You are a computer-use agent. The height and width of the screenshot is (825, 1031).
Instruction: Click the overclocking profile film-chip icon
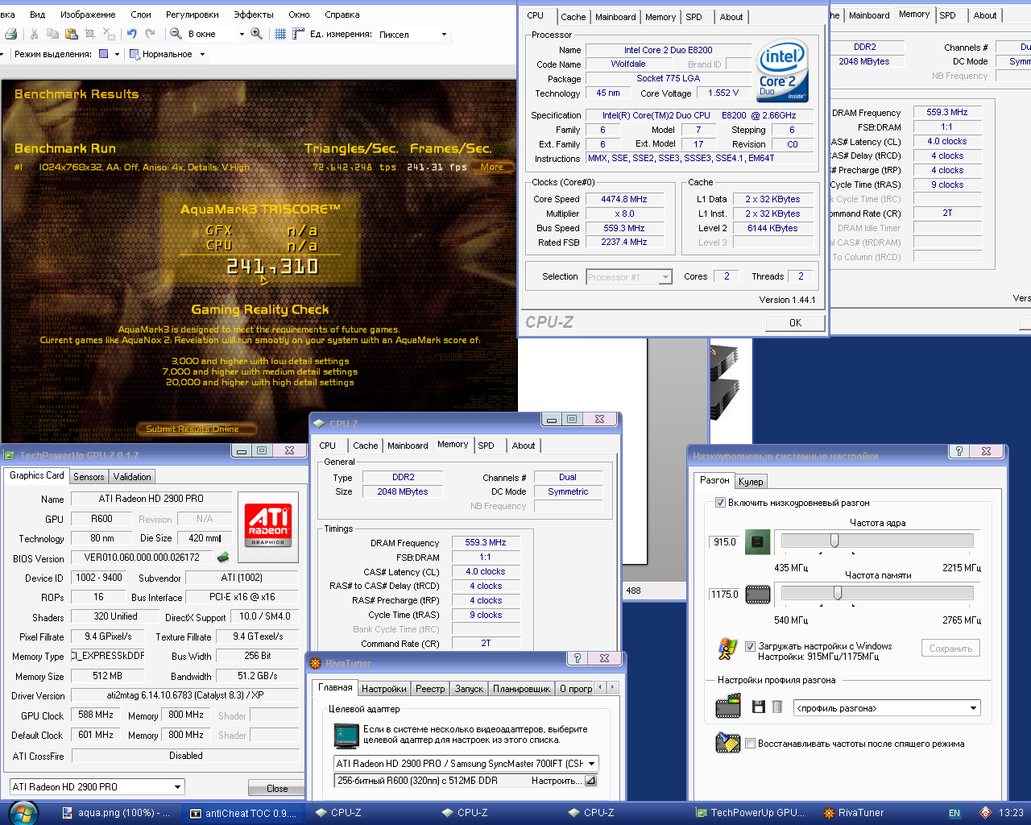tap(728, 707)
